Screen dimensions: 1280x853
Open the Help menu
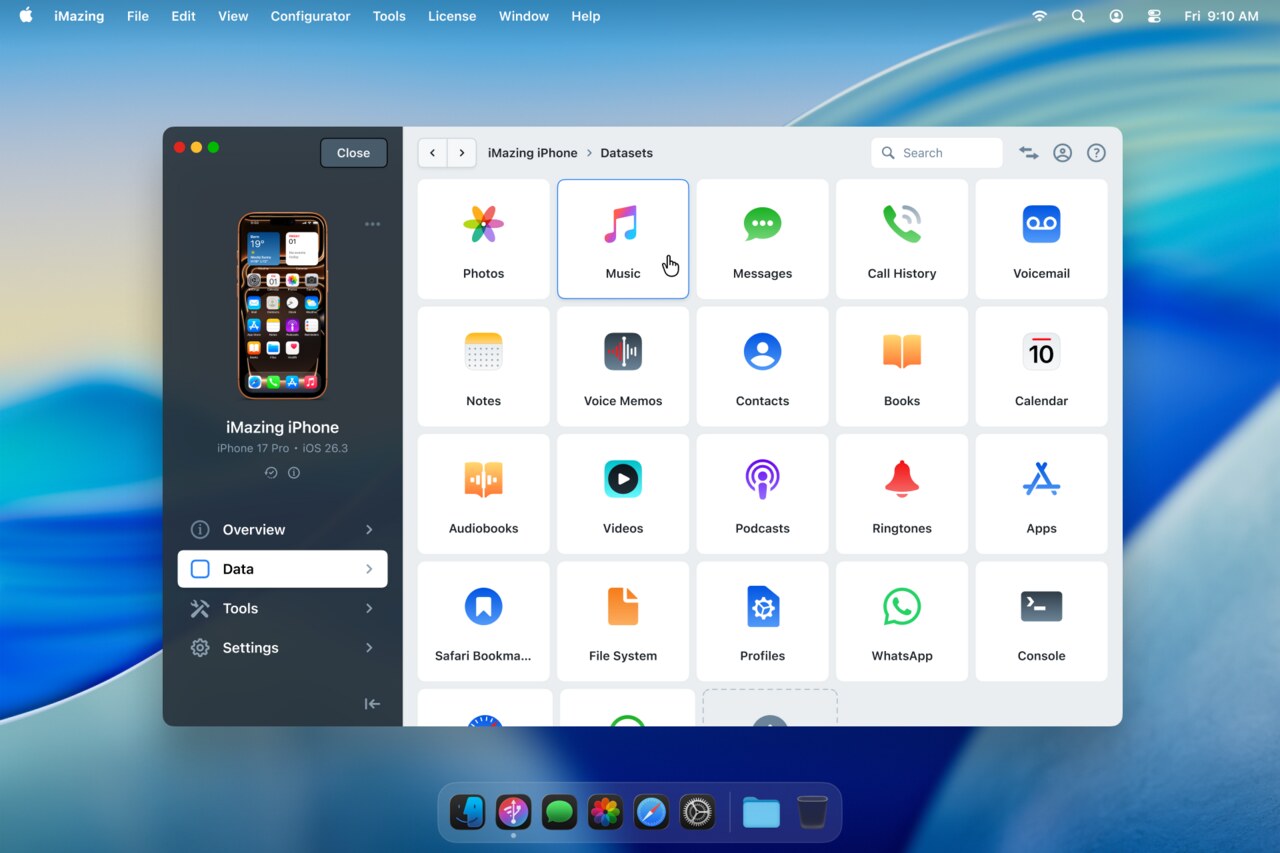pos(586,16)
